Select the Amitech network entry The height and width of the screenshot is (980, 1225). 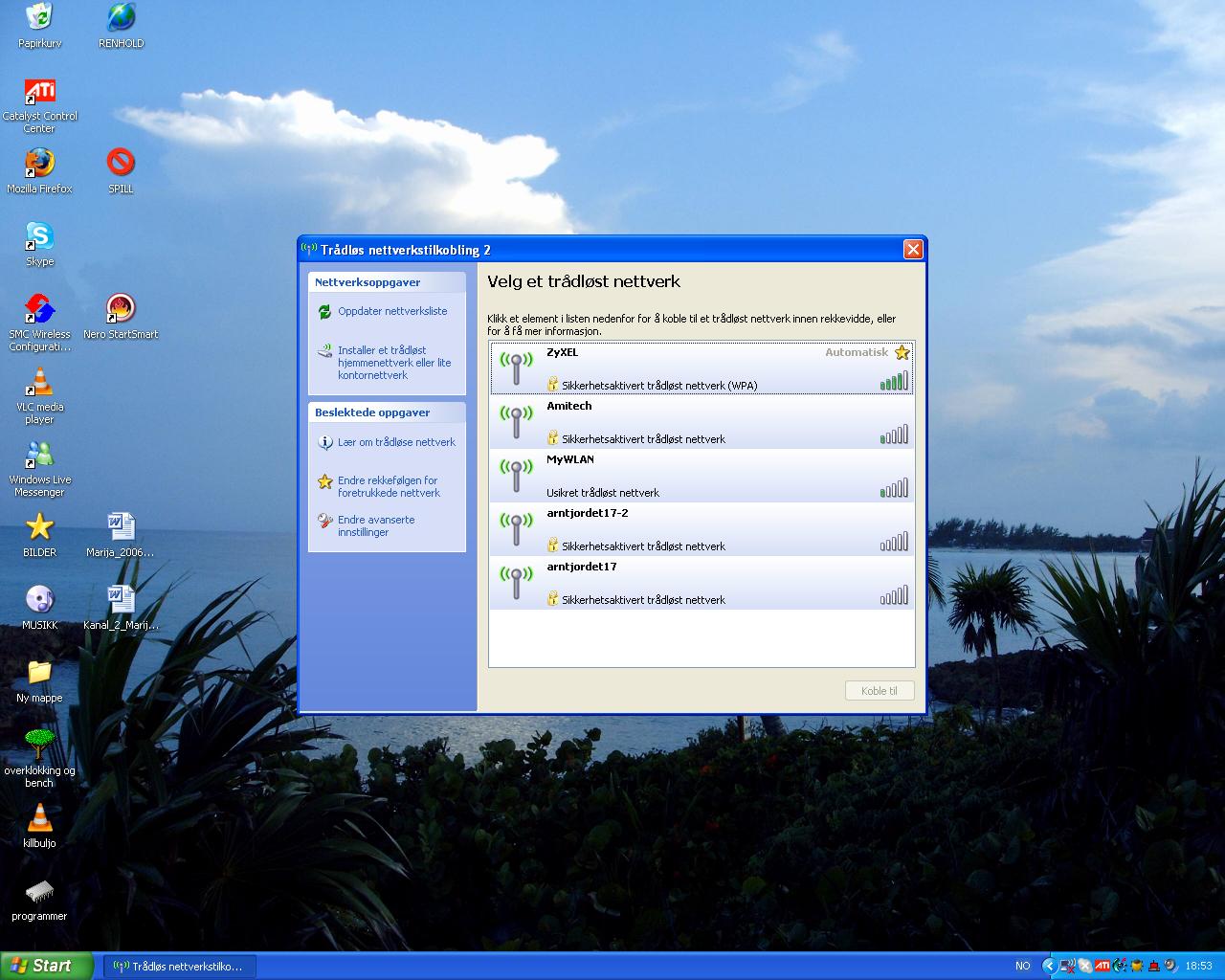[x=702, y=422]
